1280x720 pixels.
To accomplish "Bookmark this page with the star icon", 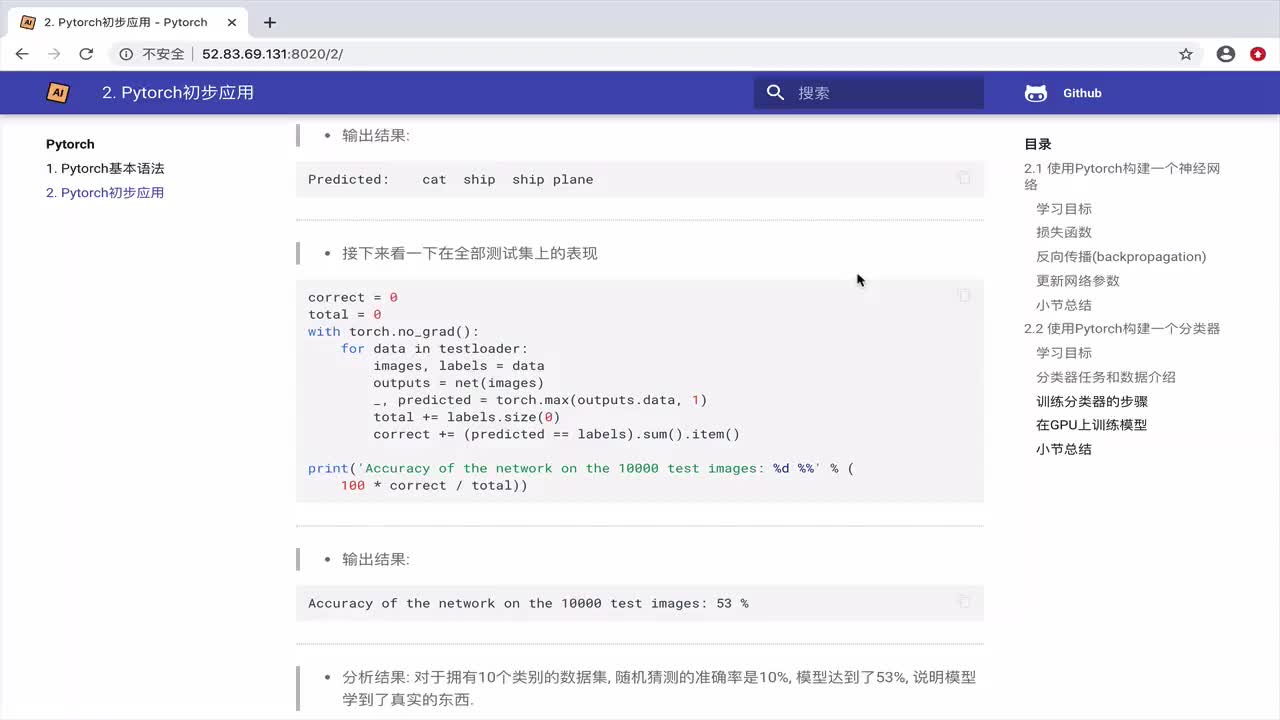I will (1186, 54).
